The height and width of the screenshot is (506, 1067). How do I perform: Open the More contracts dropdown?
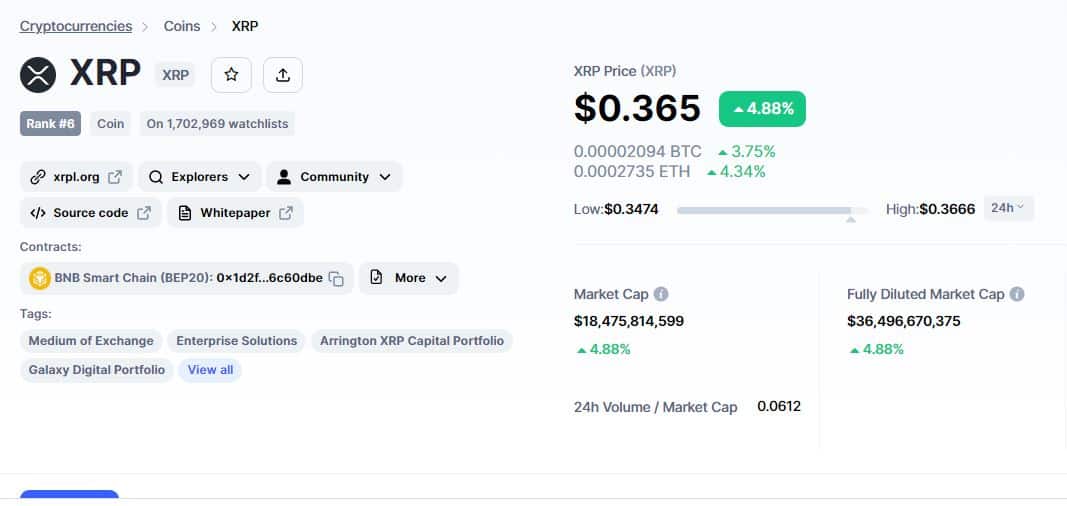(x=408, y=278)
